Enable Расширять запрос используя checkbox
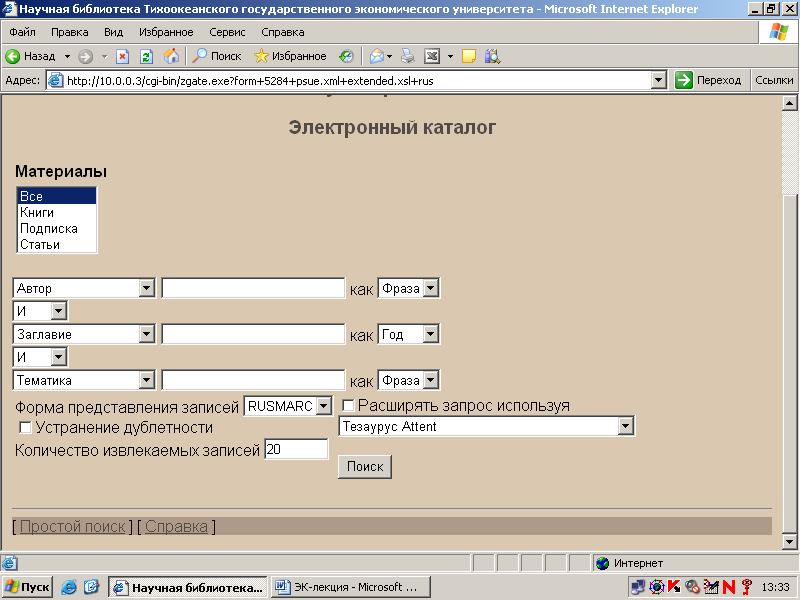Image resolution: width=800 pixels, height=600 pixels. click(x=348, y=406)
